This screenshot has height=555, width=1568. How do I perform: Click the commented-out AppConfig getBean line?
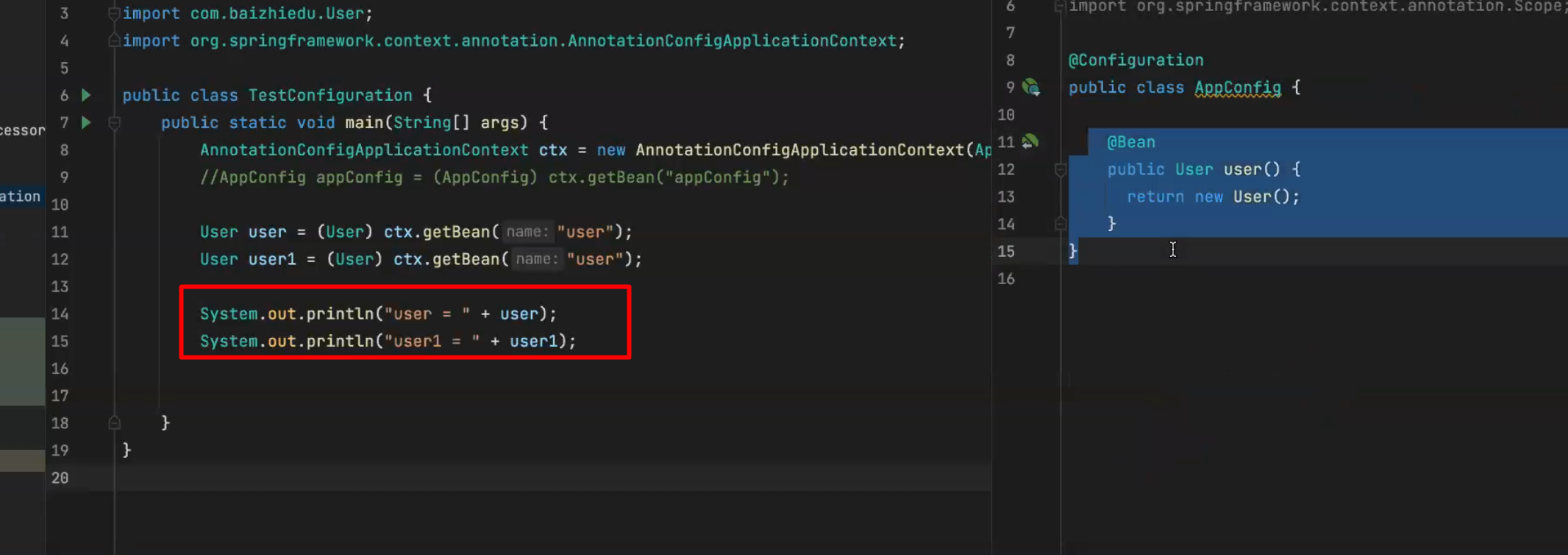(x=494, y=177)
